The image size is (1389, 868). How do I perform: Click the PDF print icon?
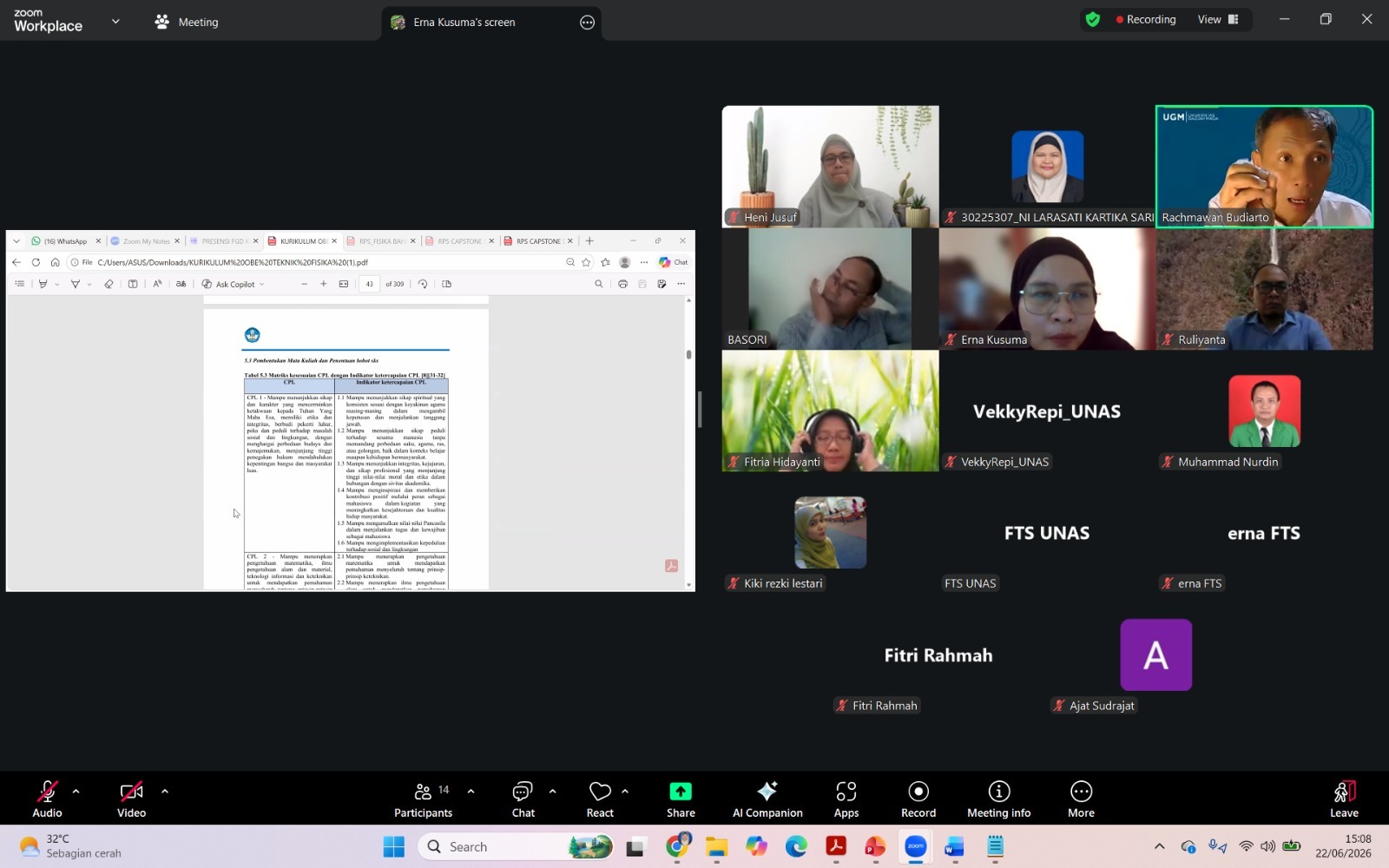point(622,284)
